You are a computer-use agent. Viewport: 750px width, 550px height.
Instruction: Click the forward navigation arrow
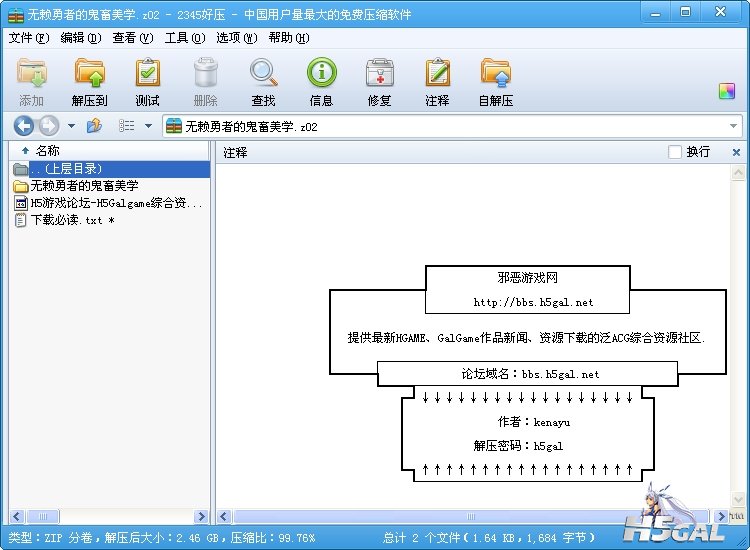tap(48, 126)
